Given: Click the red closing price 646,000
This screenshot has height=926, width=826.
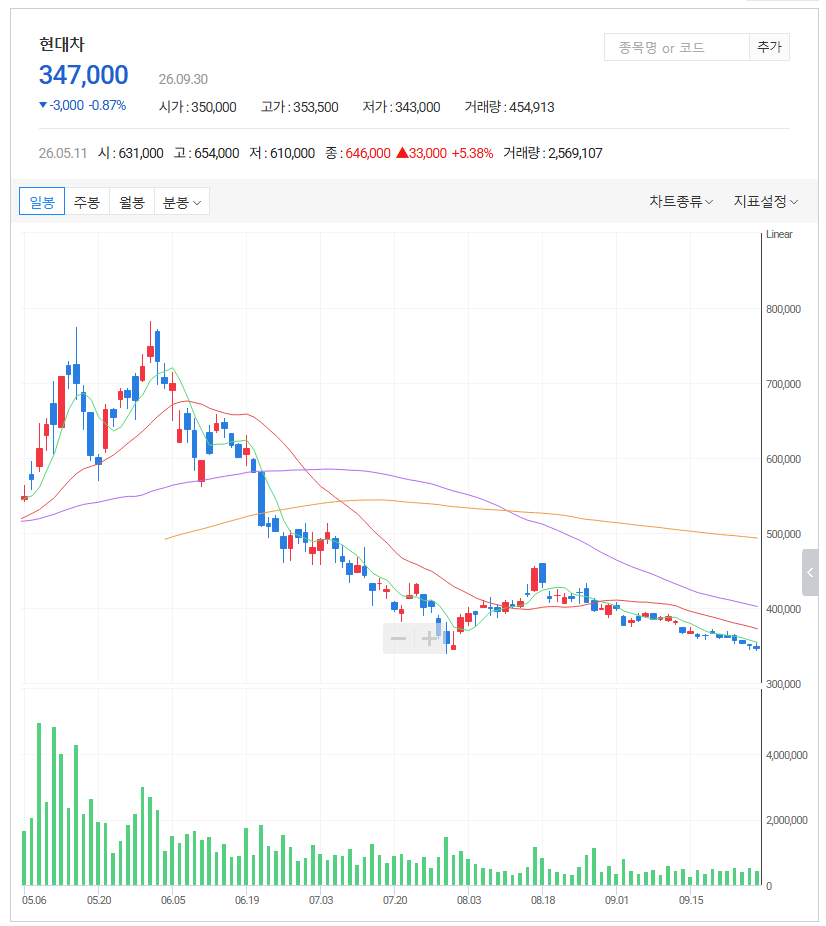Looking at the screenshot, I should [x=368, y=154].
